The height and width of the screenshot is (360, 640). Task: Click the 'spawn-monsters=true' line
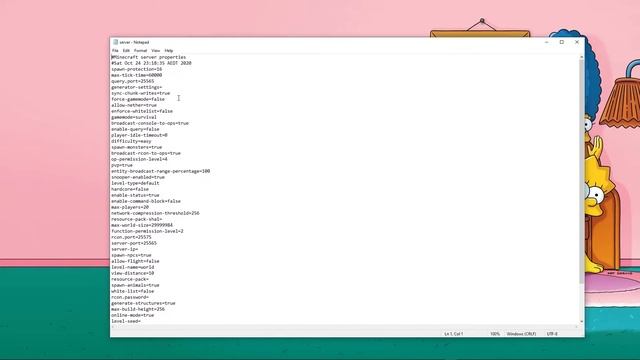pyautogui.click(x=136, y=147)
